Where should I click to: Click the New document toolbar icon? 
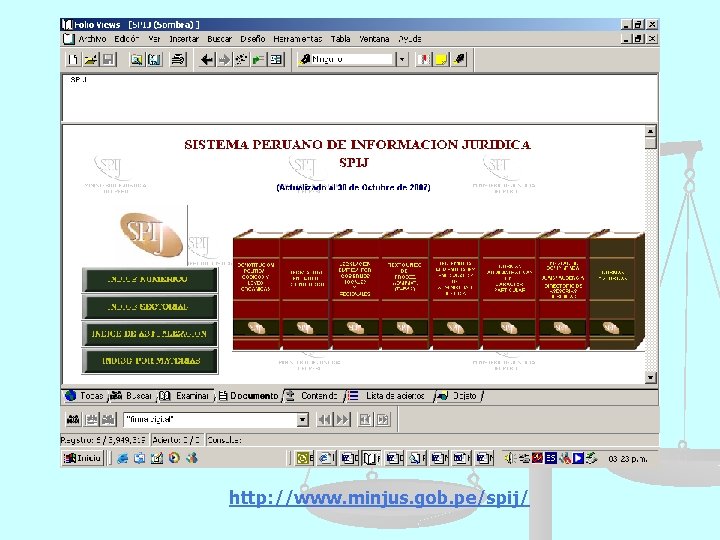click(x=73, y=59)
